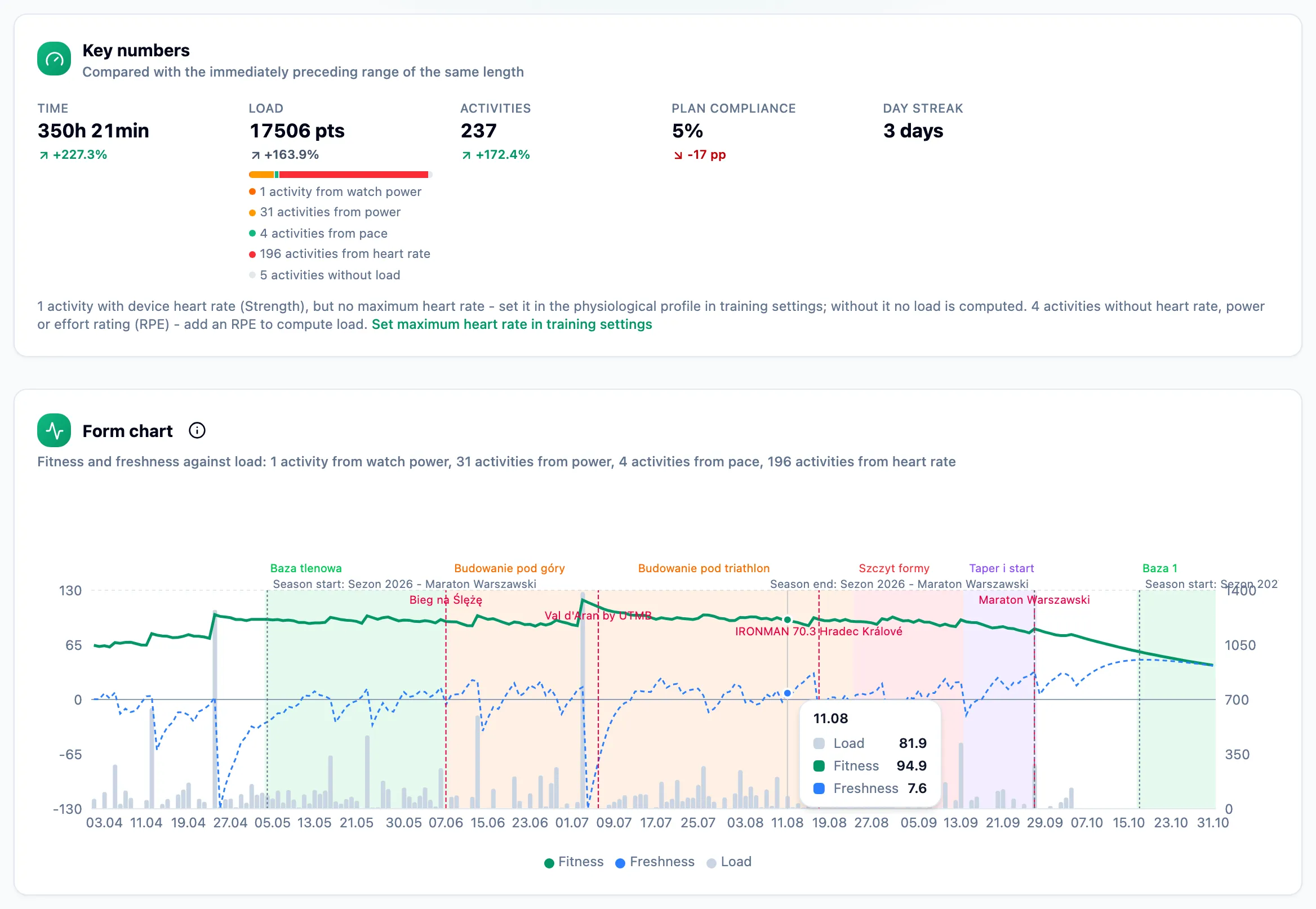Click the Budowanie pod góry phase label
This screenshot has height=909, width=1316.
click(x=509, y=568)
